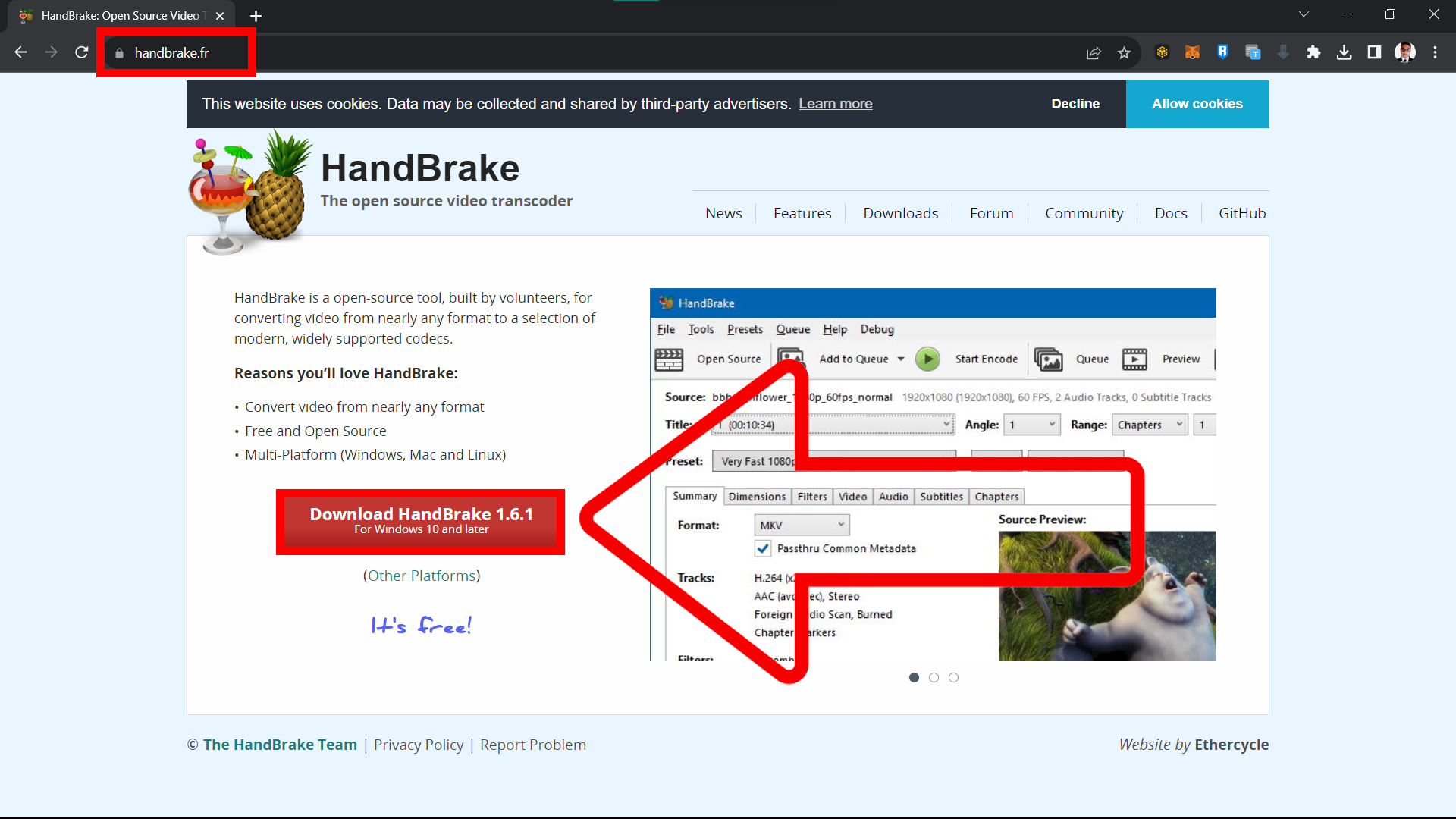The image size is (1456, 819).
Task: Select the Video tab in HandBrake
Action: [x=852, y=496]
